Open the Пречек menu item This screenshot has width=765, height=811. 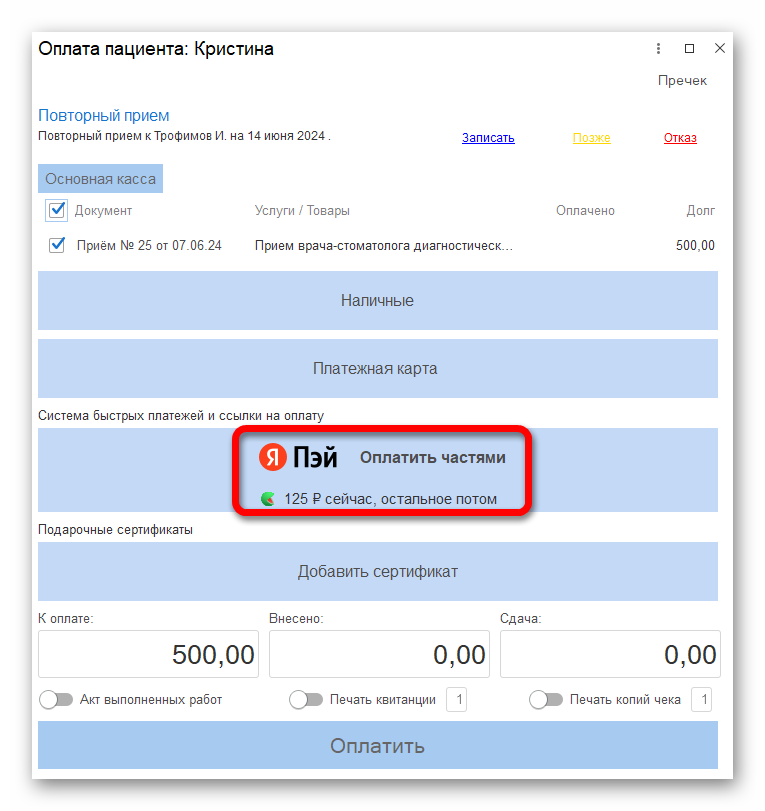pyautogui.click(x=682, y=81)
